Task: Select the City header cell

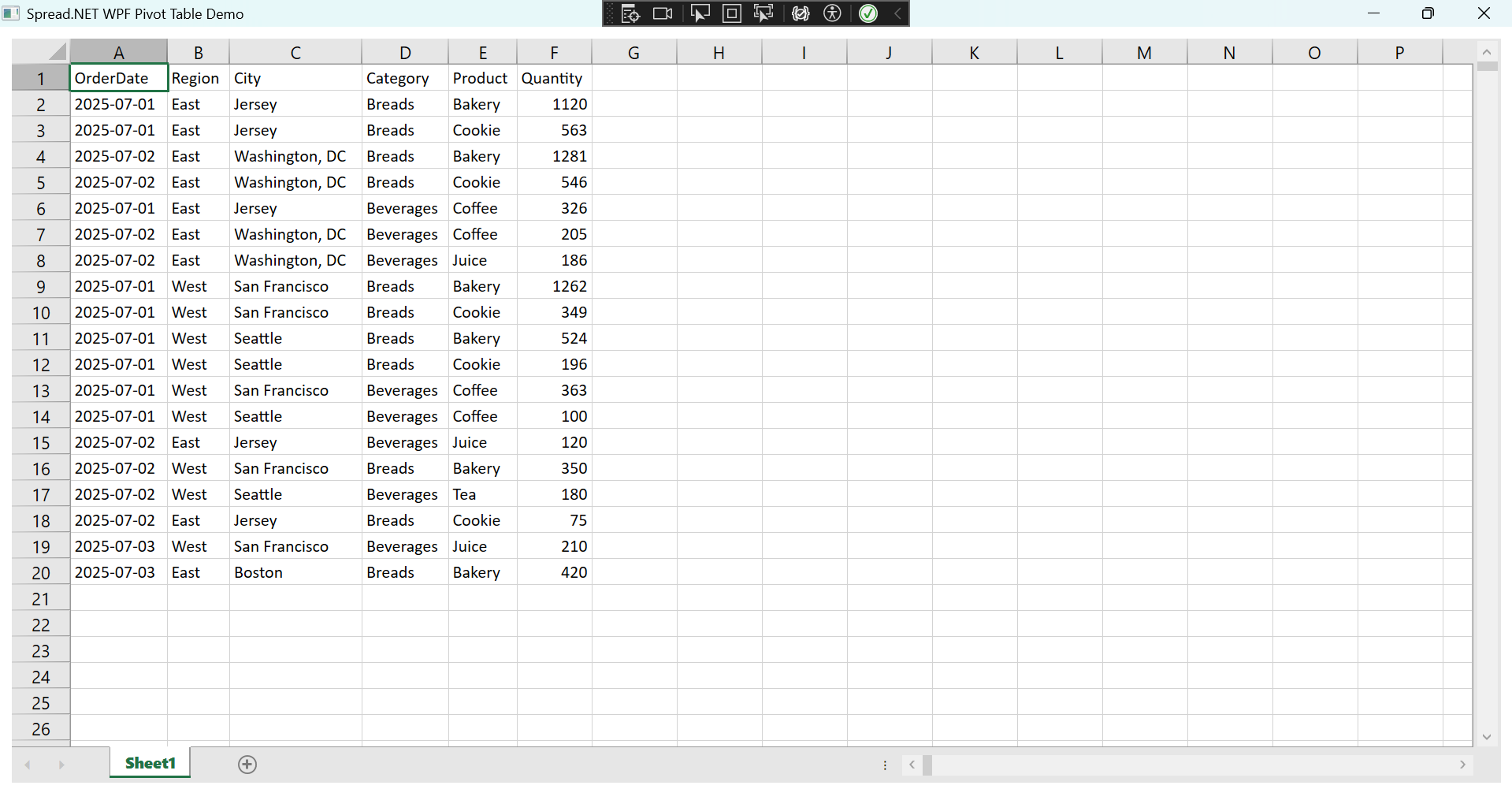Action: click(x=295, y=78)
